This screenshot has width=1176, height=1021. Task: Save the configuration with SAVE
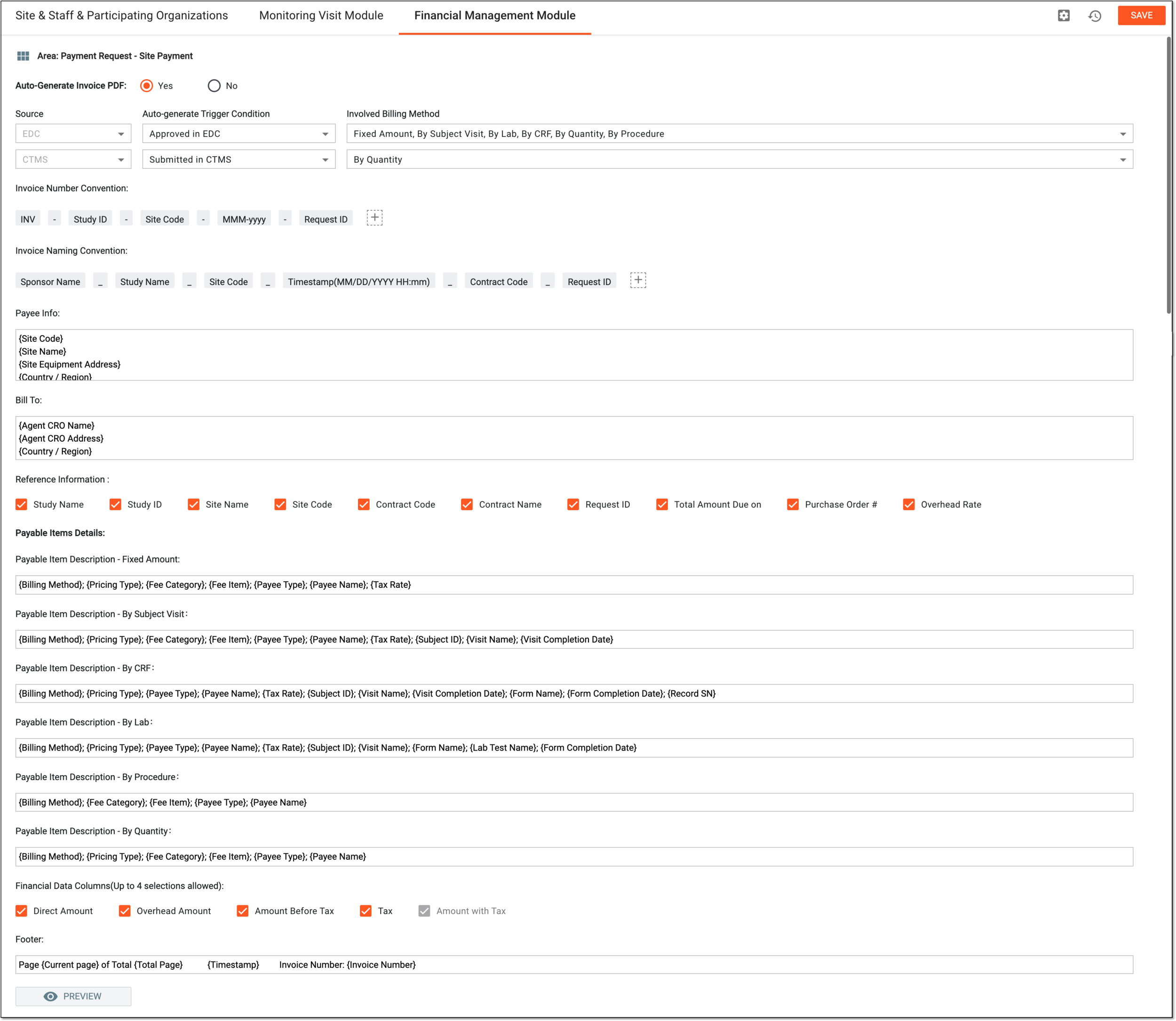click(1141, 16)
